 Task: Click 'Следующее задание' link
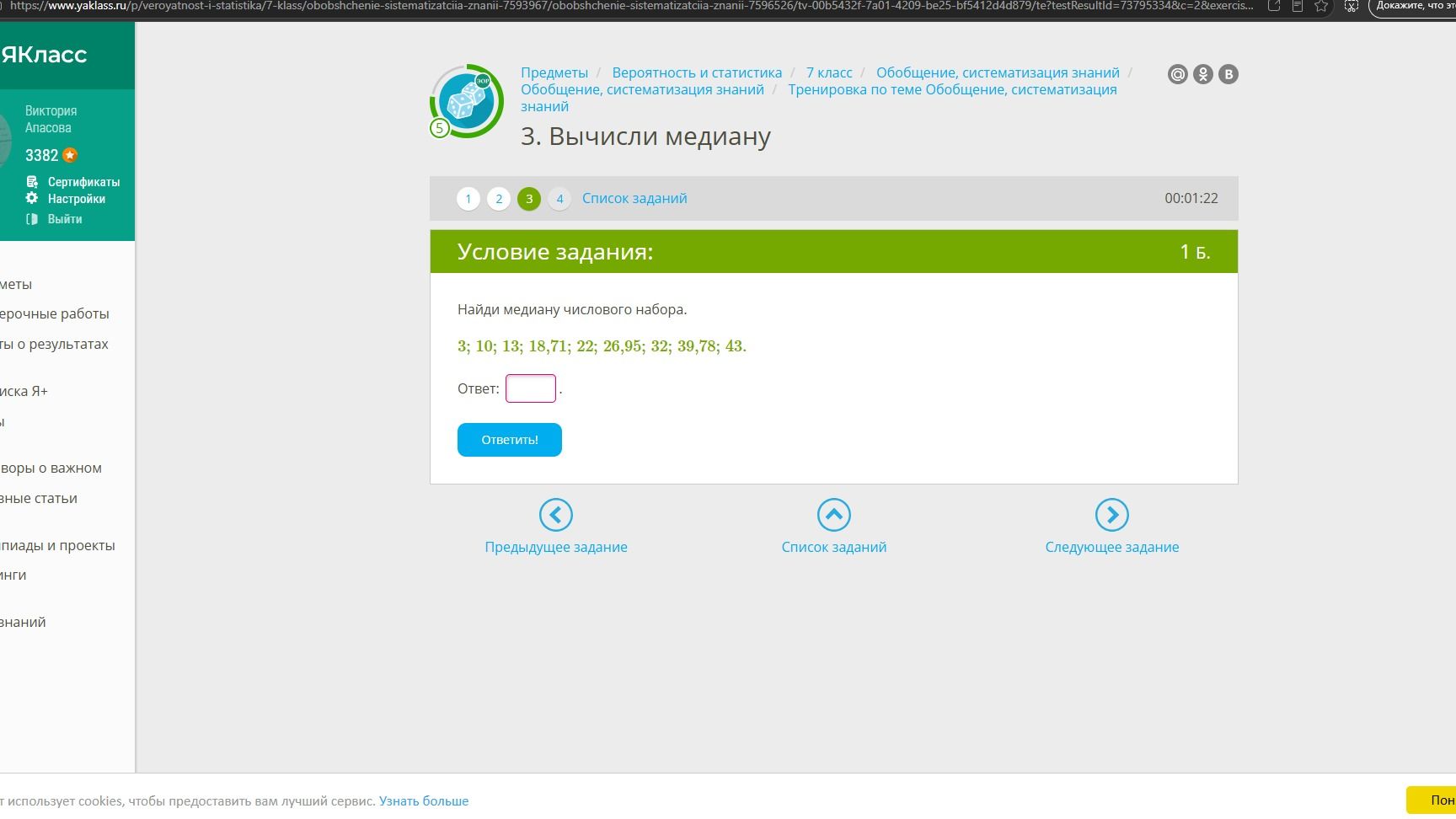pos(1112,547)
